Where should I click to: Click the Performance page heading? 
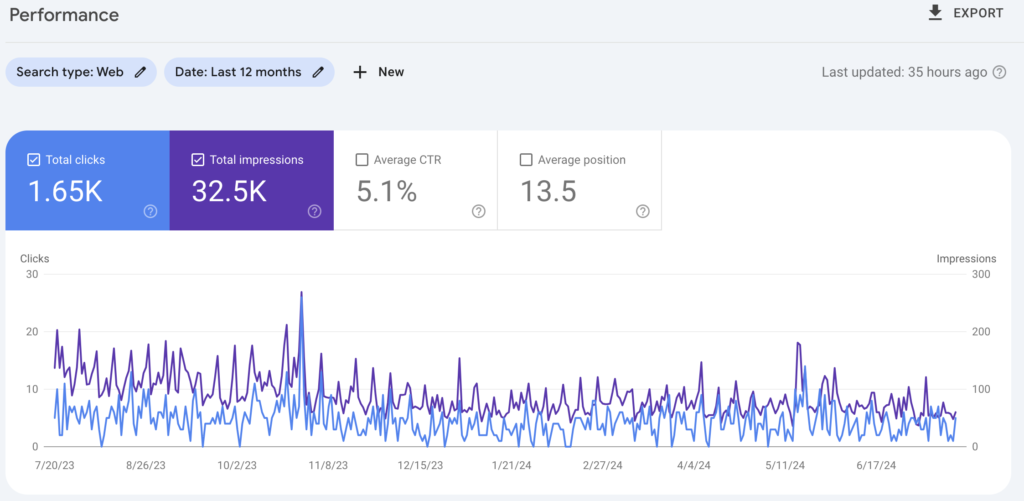tap(64, 15)
